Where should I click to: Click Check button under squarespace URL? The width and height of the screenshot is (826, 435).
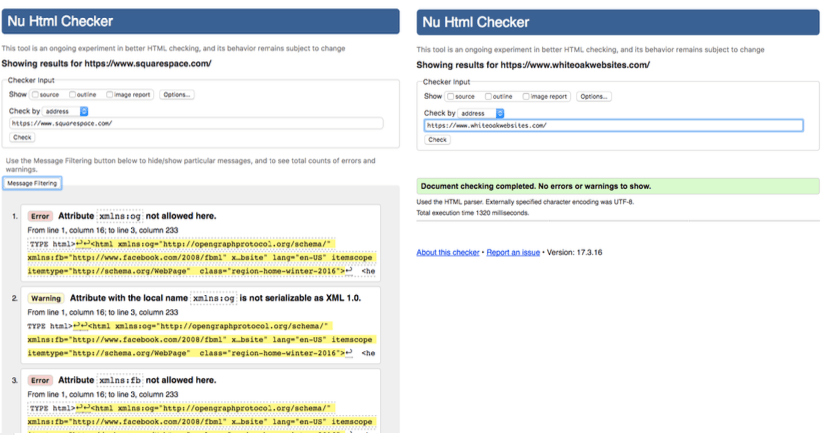pos(22,137)
